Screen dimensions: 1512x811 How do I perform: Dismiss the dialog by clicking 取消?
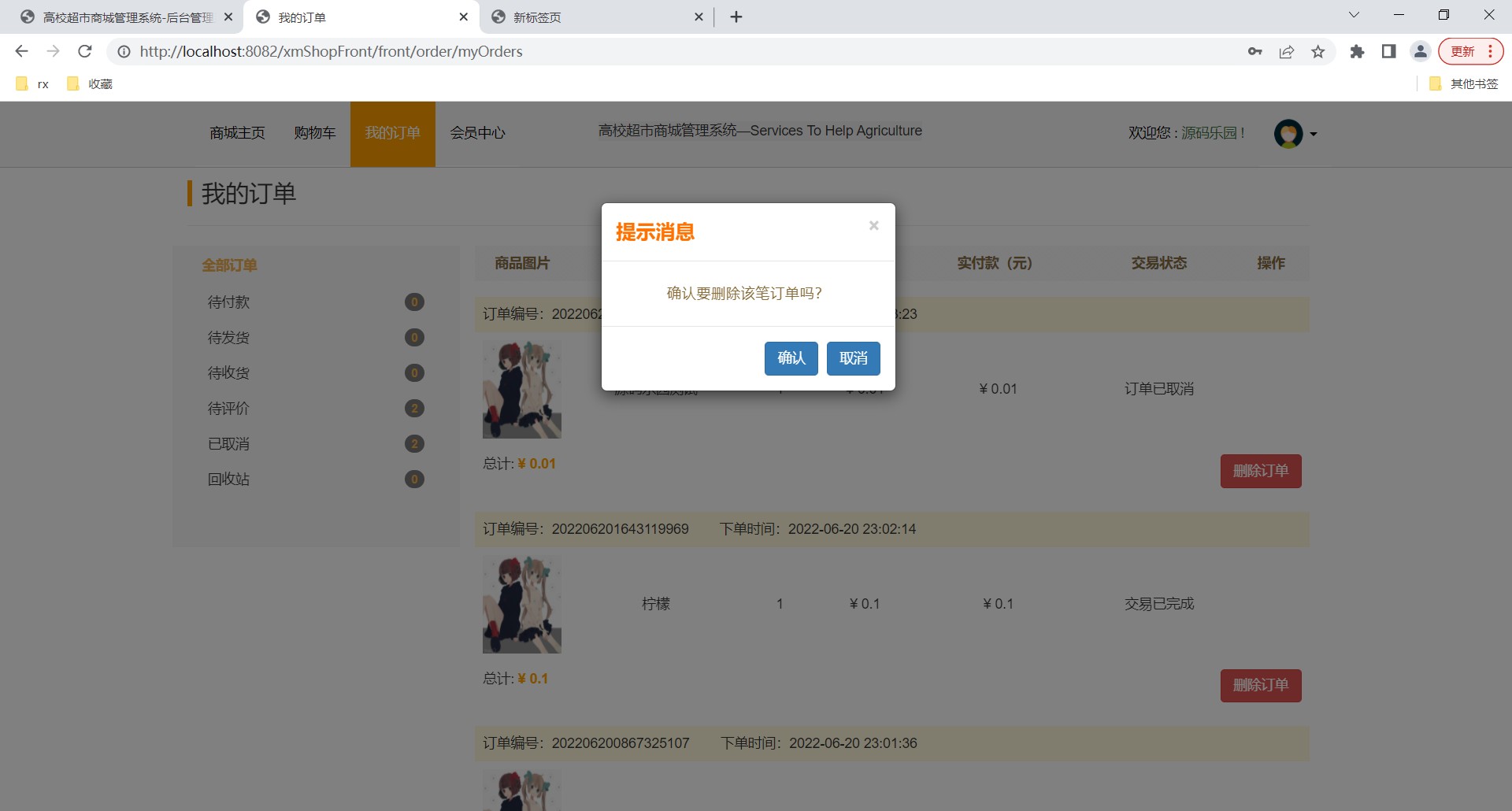853,358
